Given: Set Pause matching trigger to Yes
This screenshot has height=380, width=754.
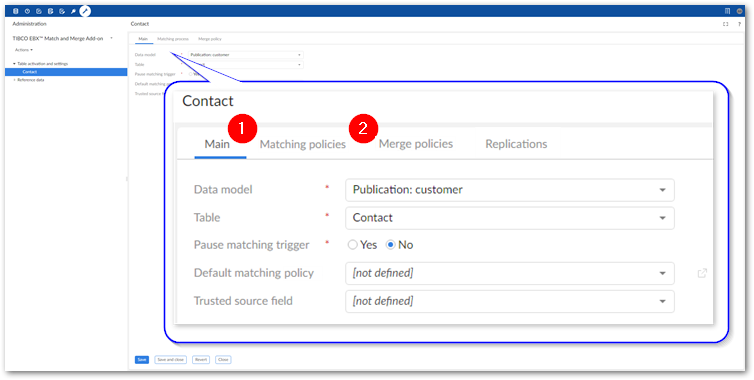Looking at the screenshot, I should pos(362,245).
